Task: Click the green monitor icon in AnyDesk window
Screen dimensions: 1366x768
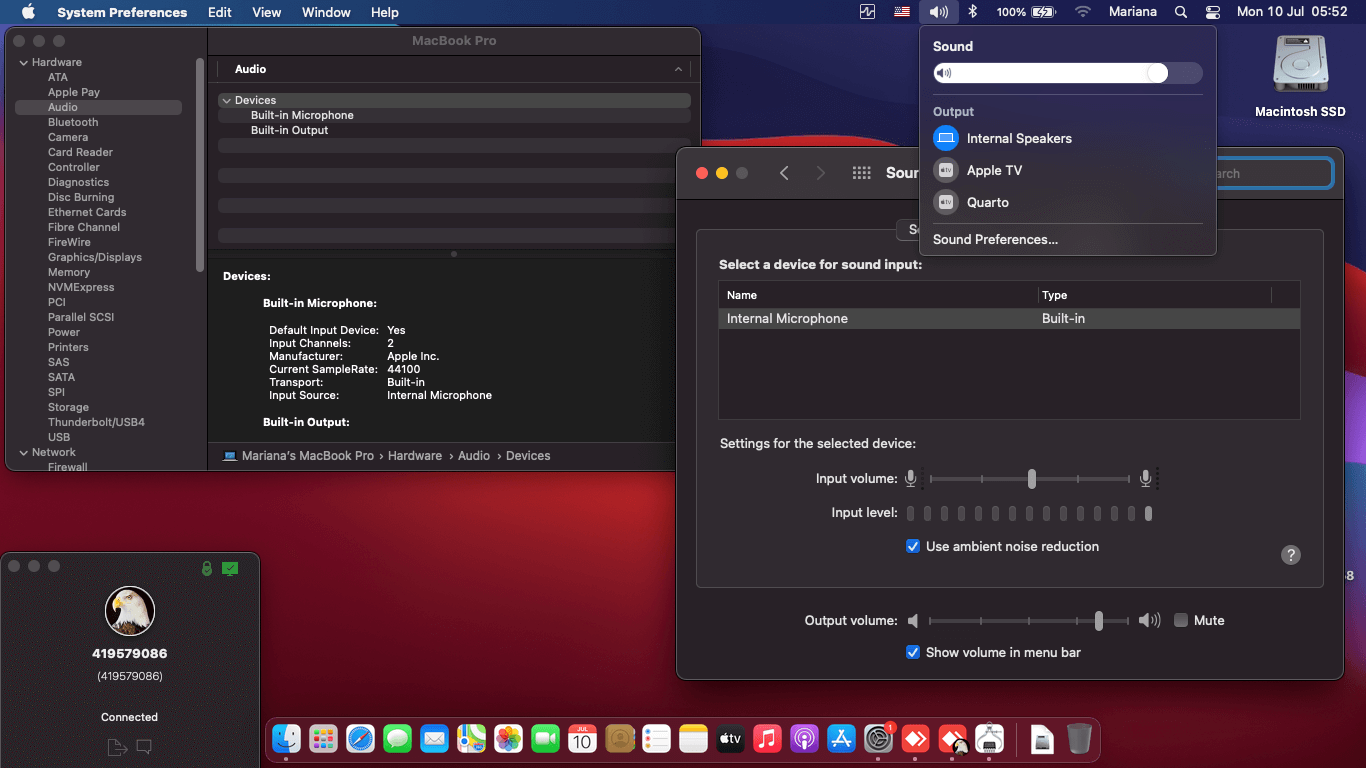Action: tap(230, 568)
